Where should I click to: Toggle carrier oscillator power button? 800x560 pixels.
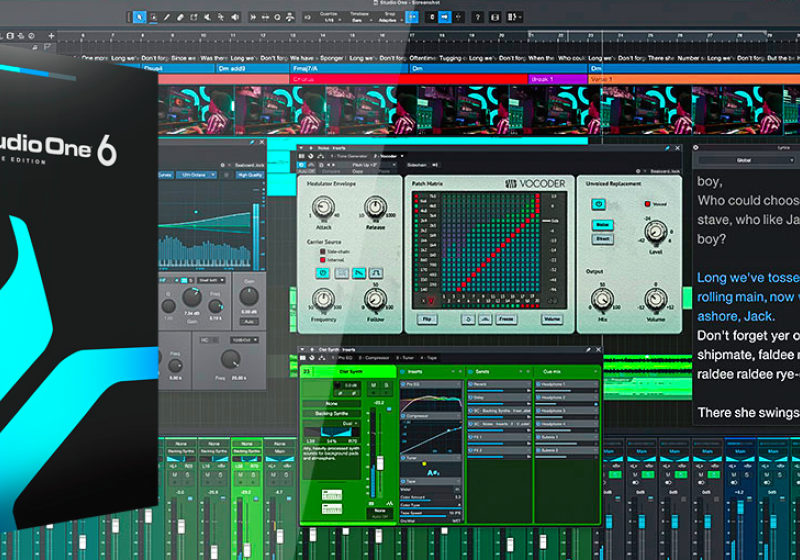[x=322, y=273]
